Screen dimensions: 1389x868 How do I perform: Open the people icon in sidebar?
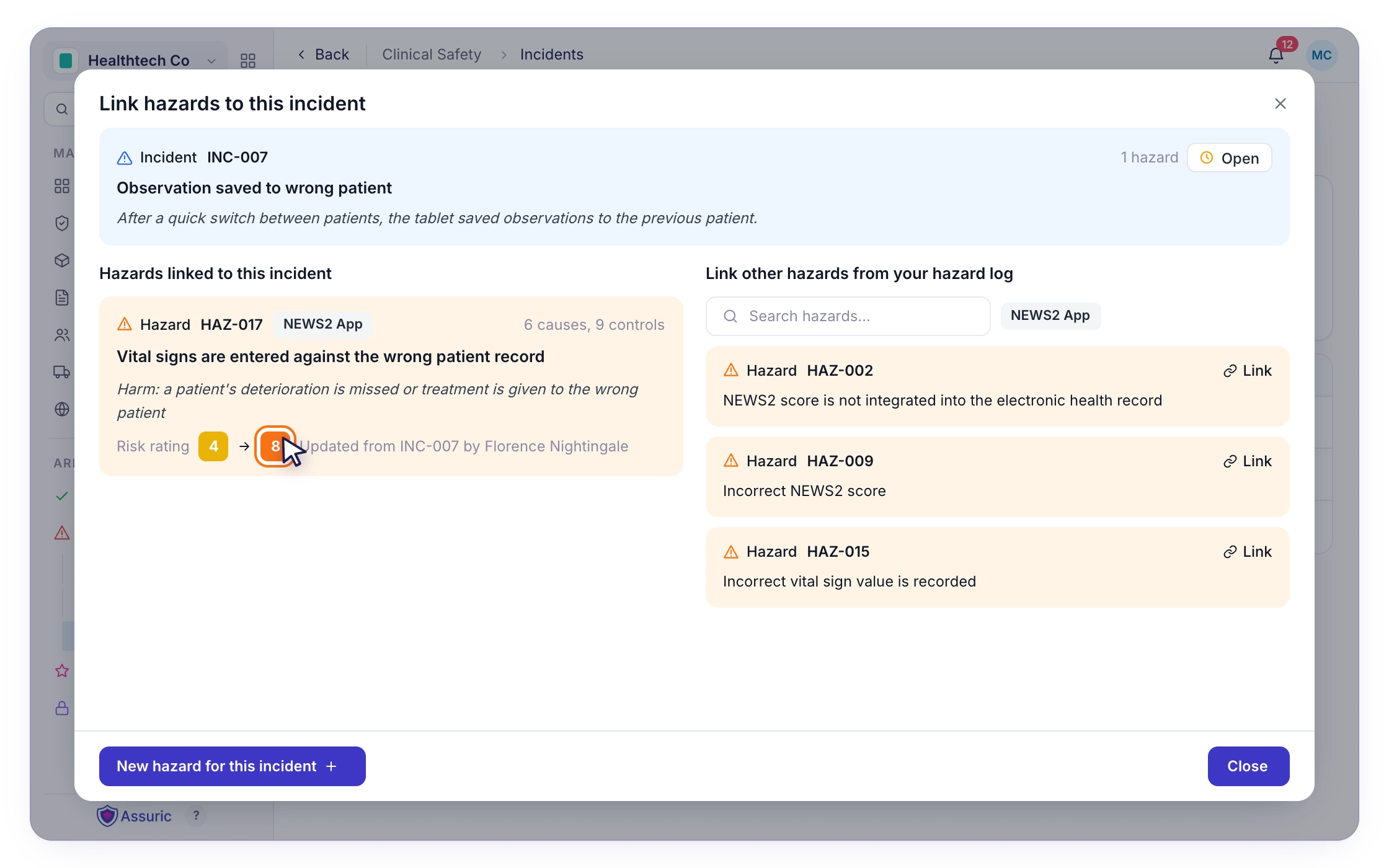62,335
